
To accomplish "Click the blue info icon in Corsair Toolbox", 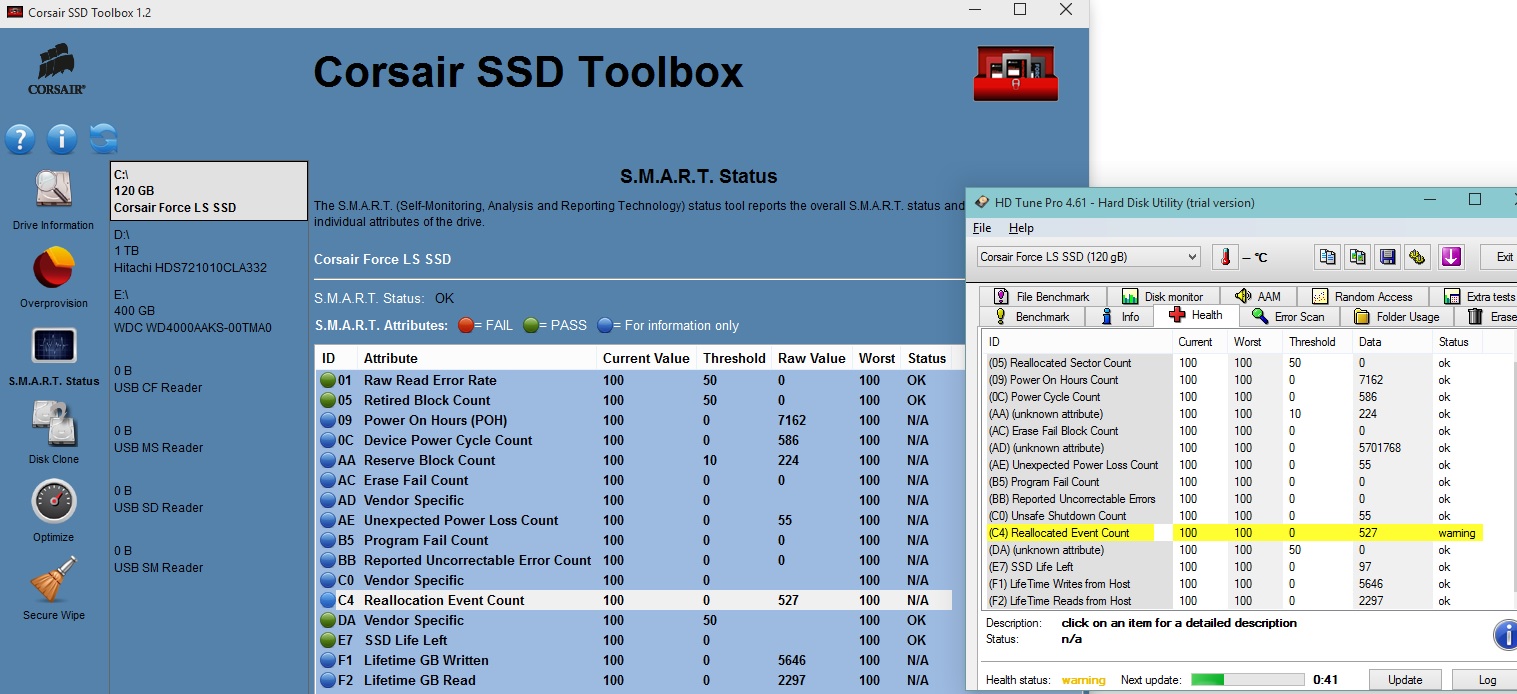I will tap(61, 139).
